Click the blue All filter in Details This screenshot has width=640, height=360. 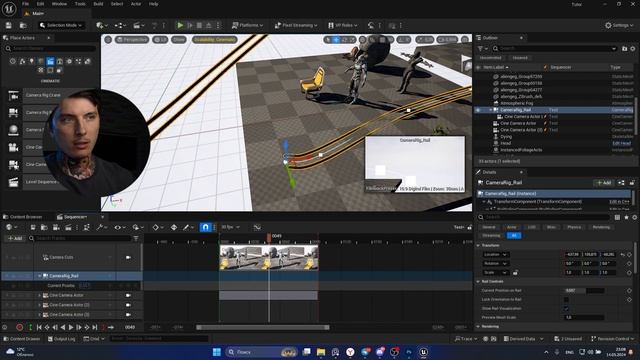(x=514, y=236)
